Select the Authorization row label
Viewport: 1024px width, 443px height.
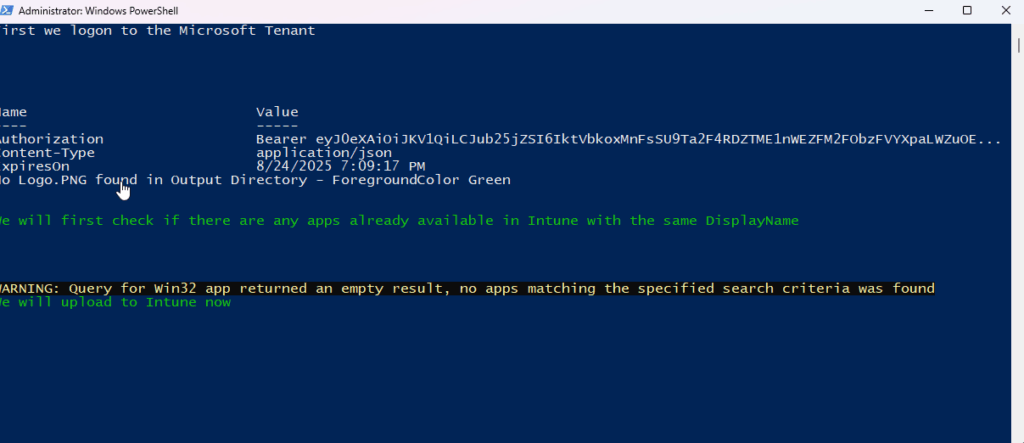point(52,139)
